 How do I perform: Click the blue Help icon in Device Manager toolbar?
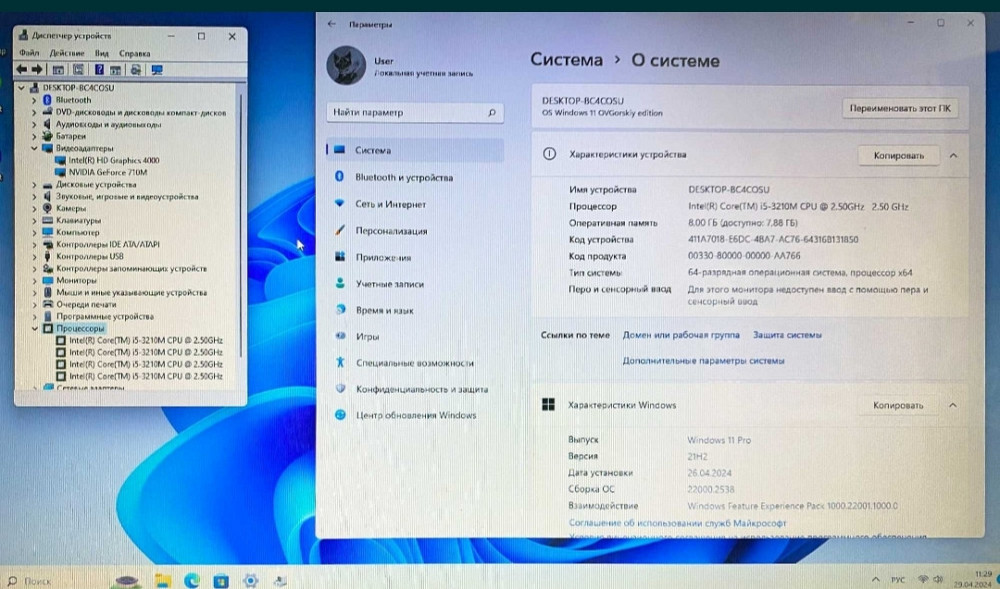pos(100,69)
